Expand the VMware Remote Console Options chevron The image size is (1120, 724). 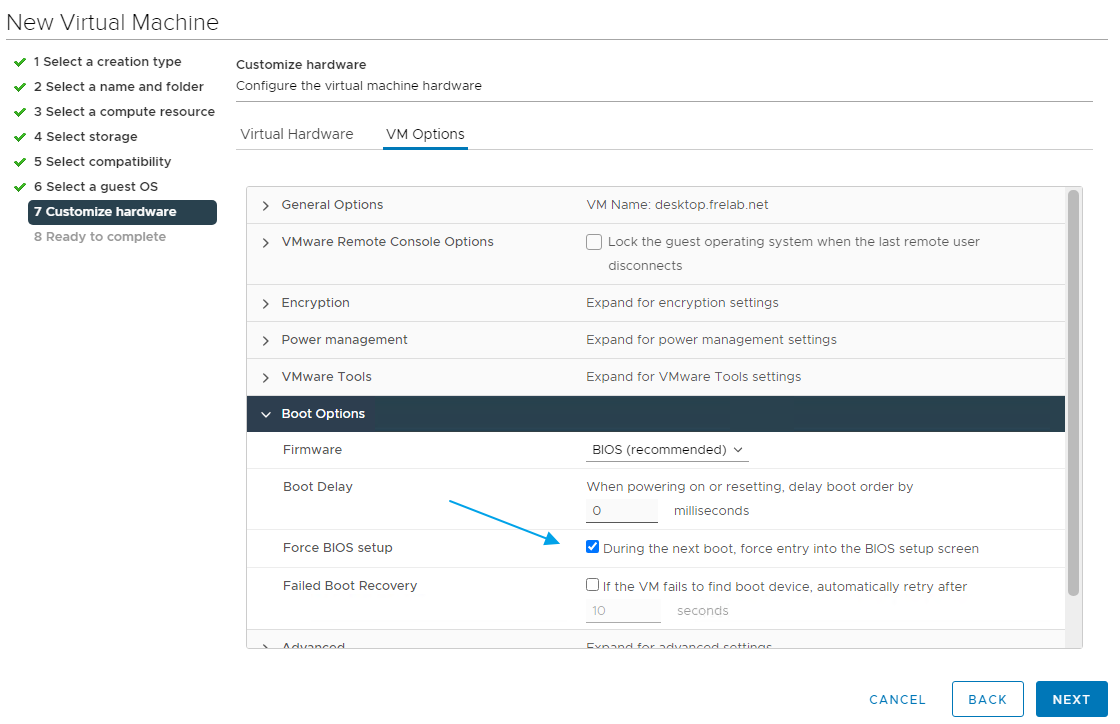click(266, 243)
